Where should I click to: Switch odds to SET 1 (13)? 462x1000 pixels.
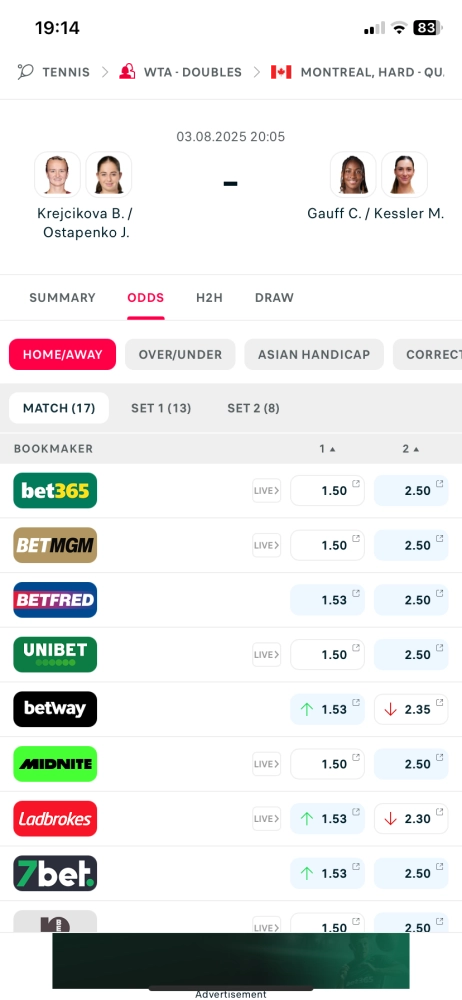coord(161,408)
